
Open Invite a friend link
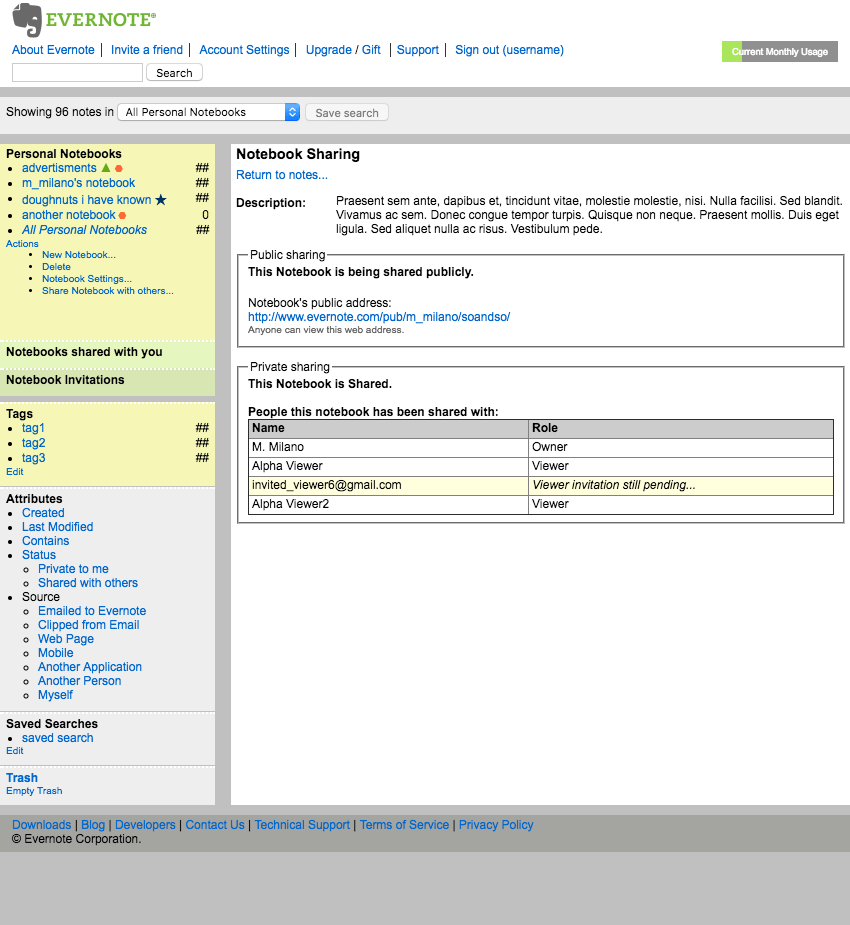147,50
